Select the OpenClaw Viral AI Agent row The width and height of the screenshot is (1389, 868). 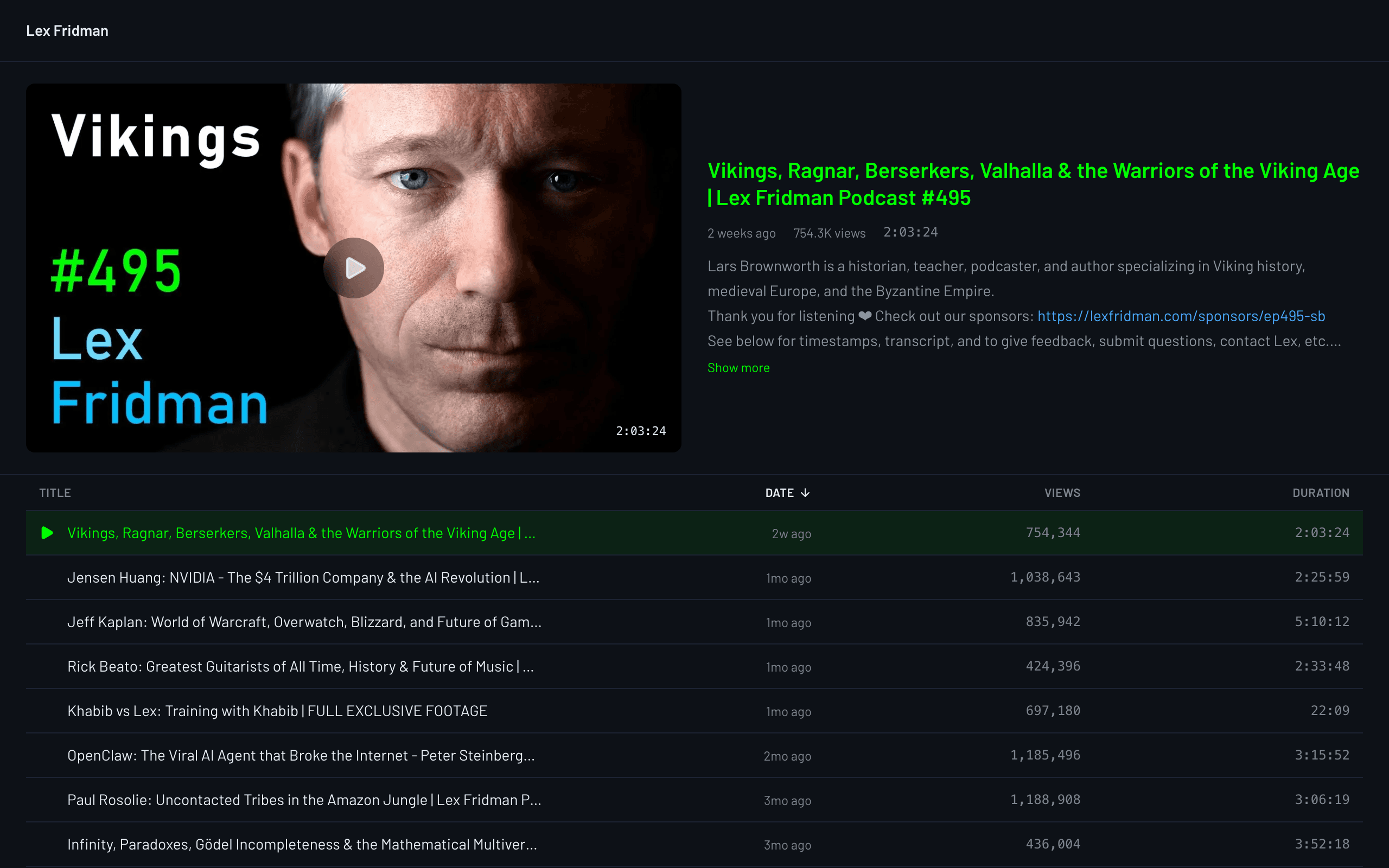pos(694,756)
